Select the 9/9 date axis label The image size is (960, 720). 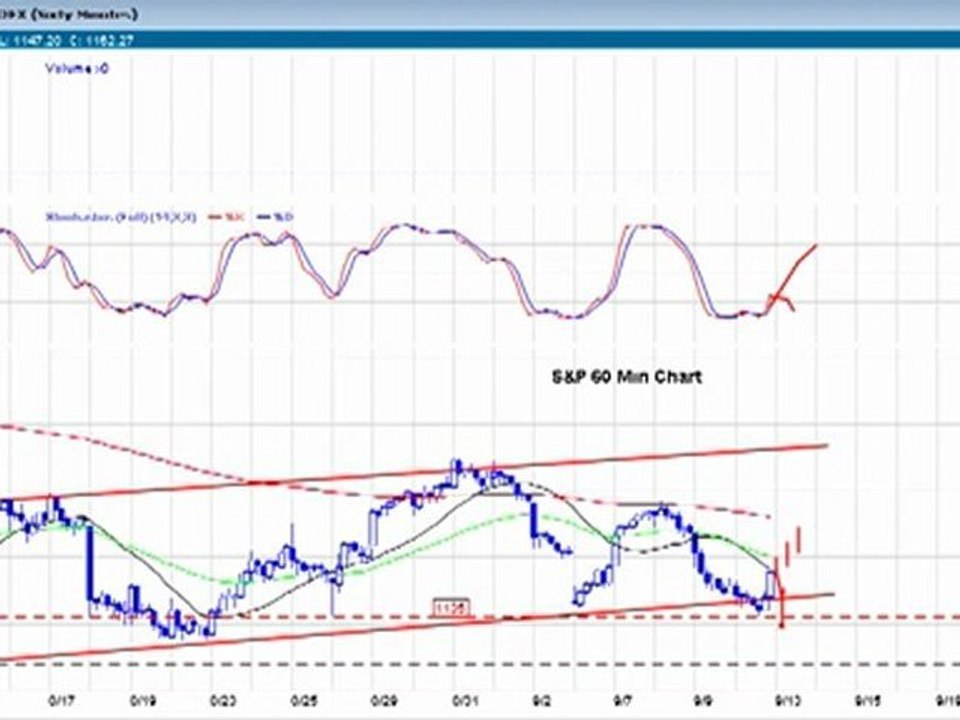pos(705,700)
